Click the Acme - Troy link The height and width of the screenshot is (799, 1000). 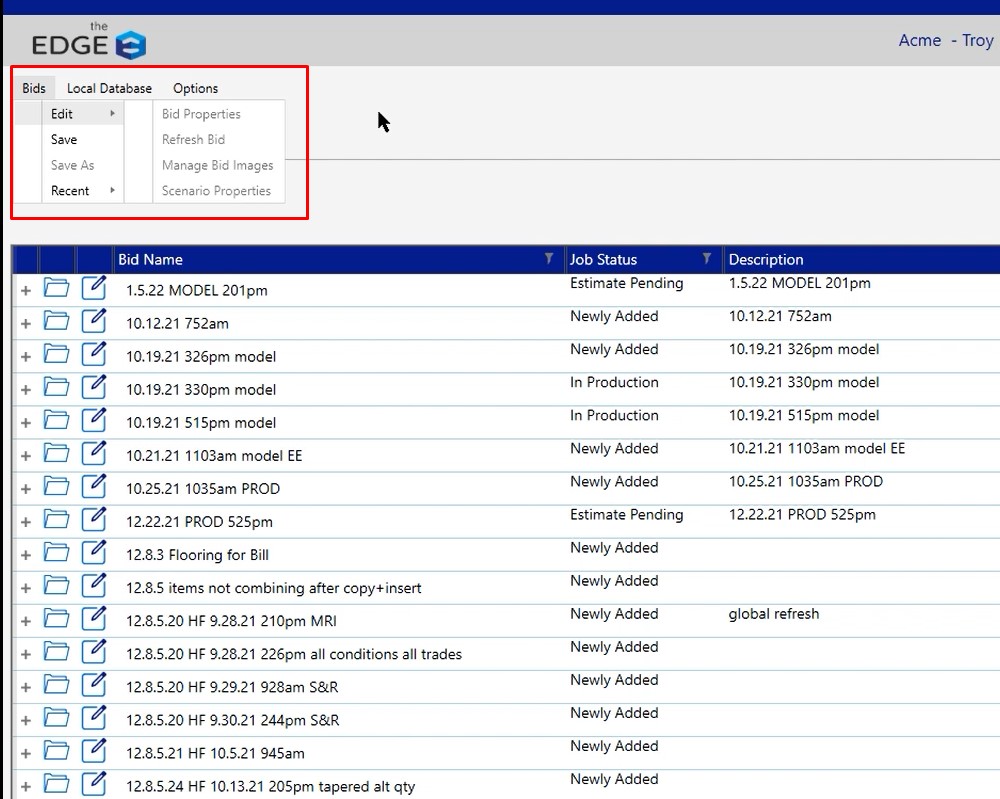(945, 41)
